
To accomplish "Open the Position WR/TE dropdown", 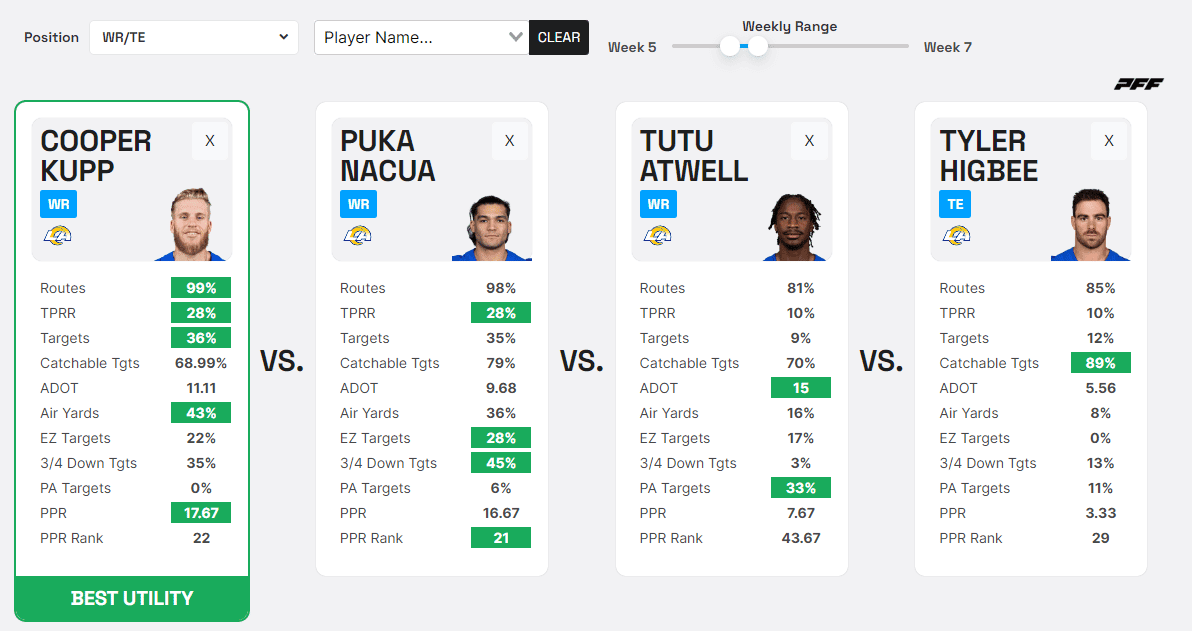I will click(194, 38).
